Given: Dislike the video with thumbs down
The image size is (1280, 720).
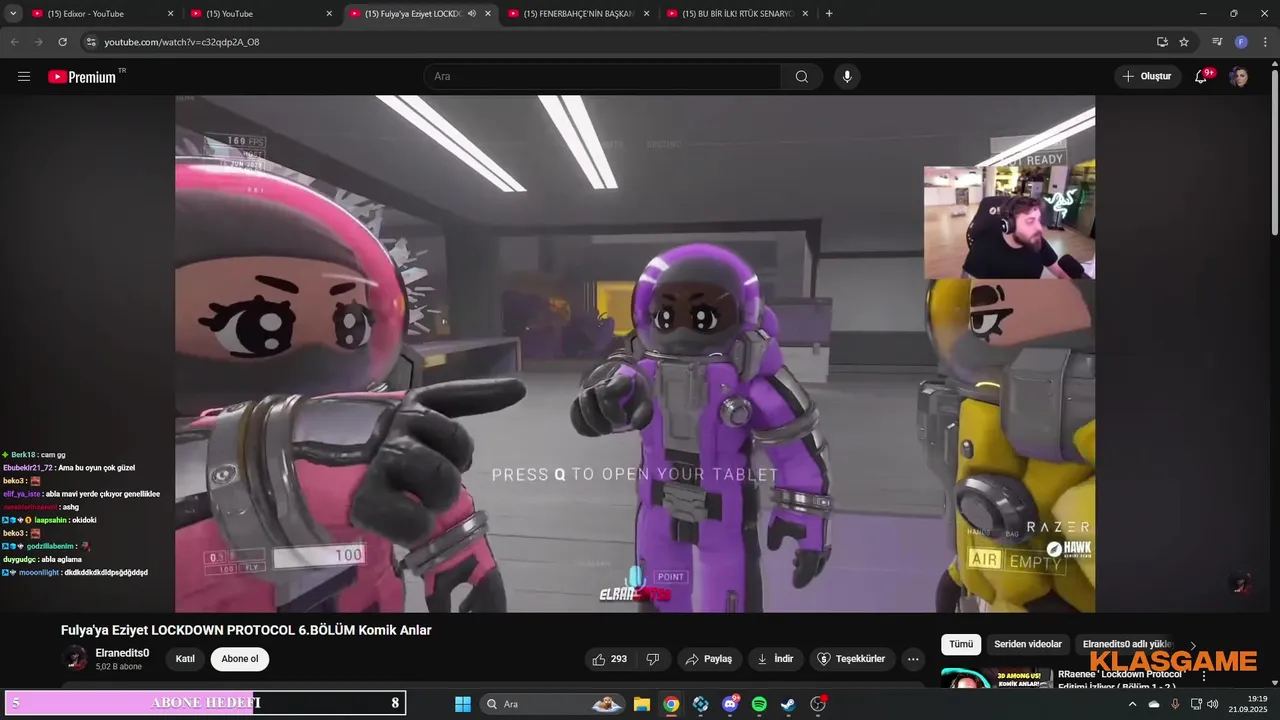Looking at the screenshot, I should [653, 659].
